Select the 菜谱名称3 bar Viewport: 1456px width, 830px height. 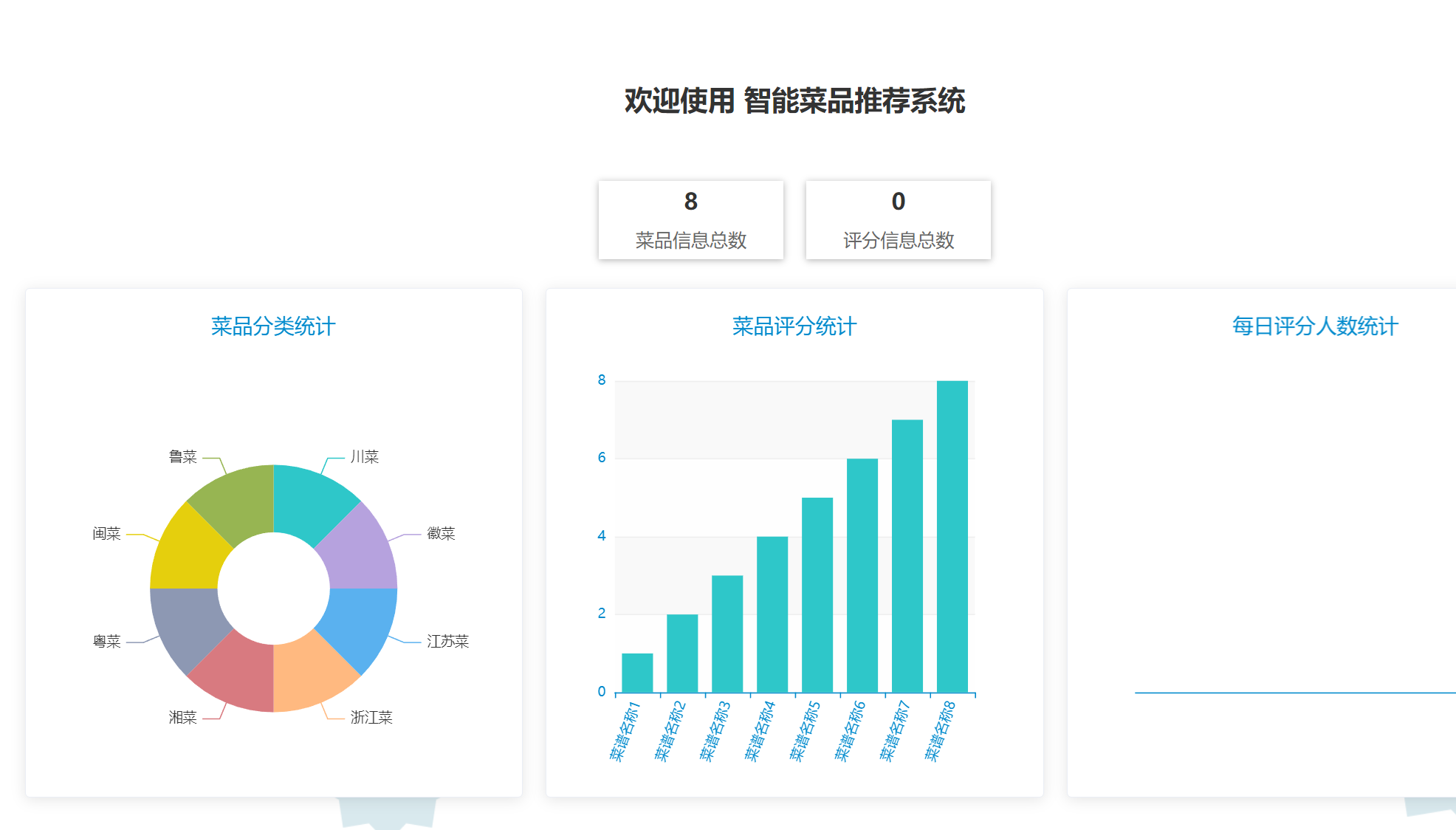pyautogui.click(x=727, y=634)
